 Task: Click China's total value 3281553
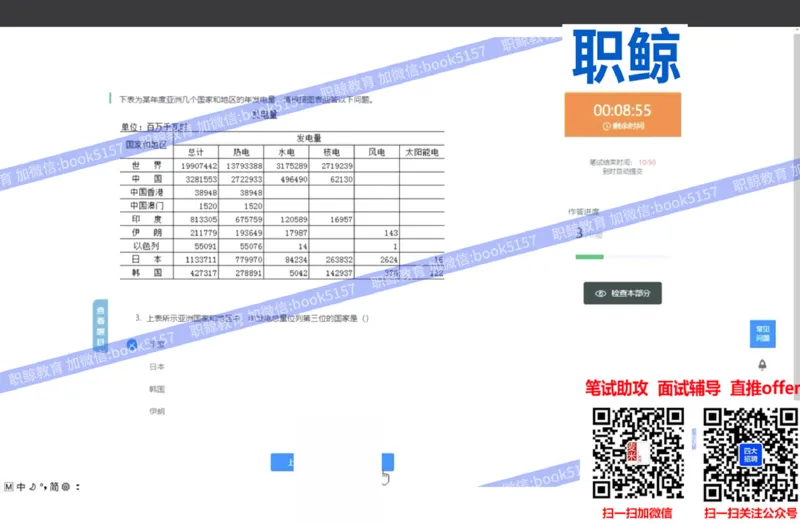(x=202, y=179)
